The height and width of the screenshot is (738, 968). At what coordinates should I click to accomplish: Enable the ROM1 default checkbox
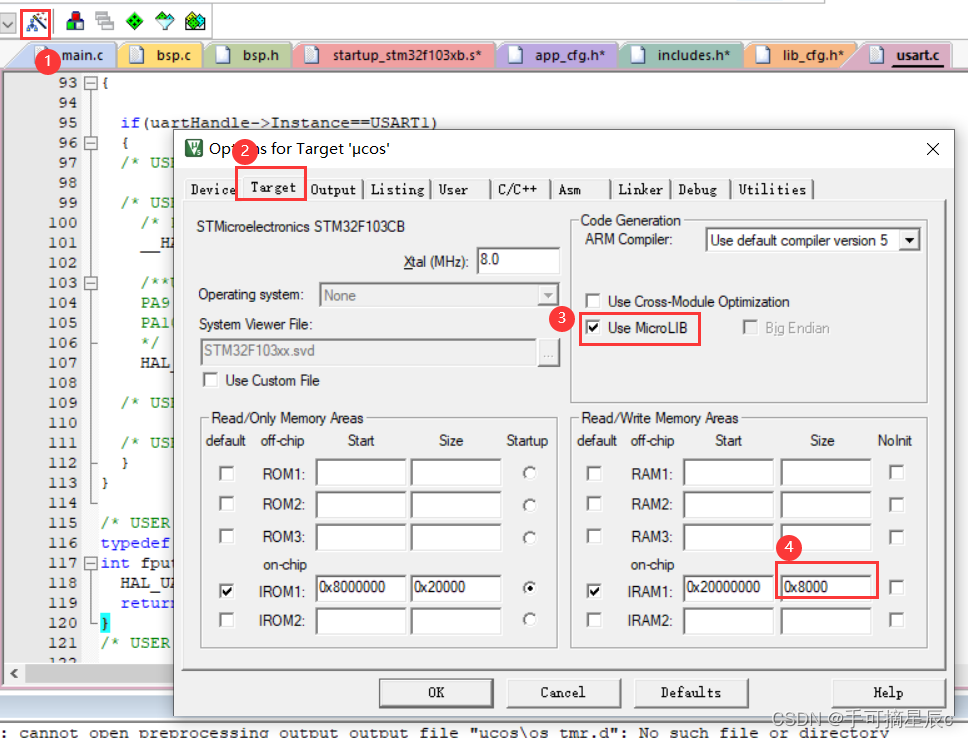coord(227,474)
